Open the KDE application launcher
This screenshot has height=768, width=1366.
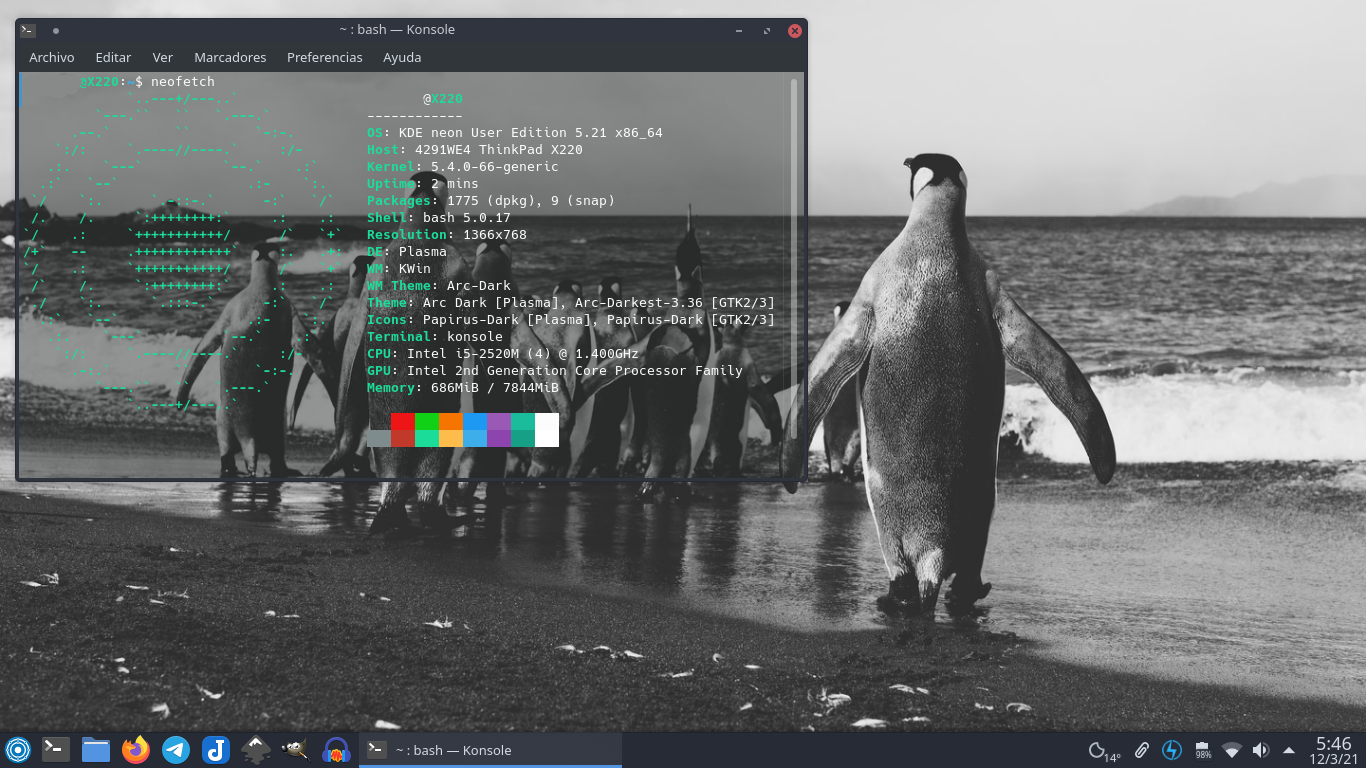point(18,749)
